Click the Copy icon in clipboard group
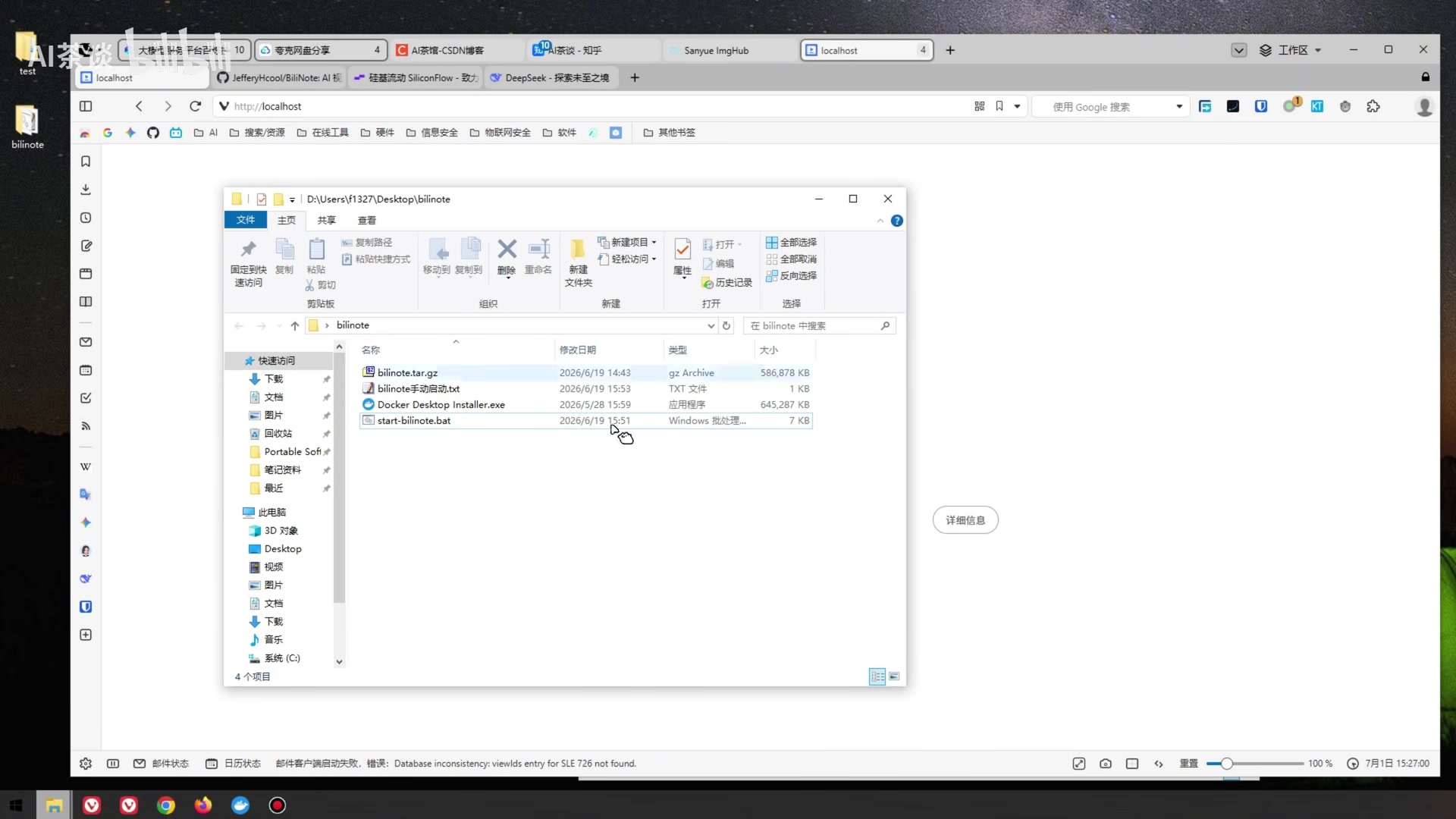Viewport: 1456px width, 819px height. tap(284, 256)
